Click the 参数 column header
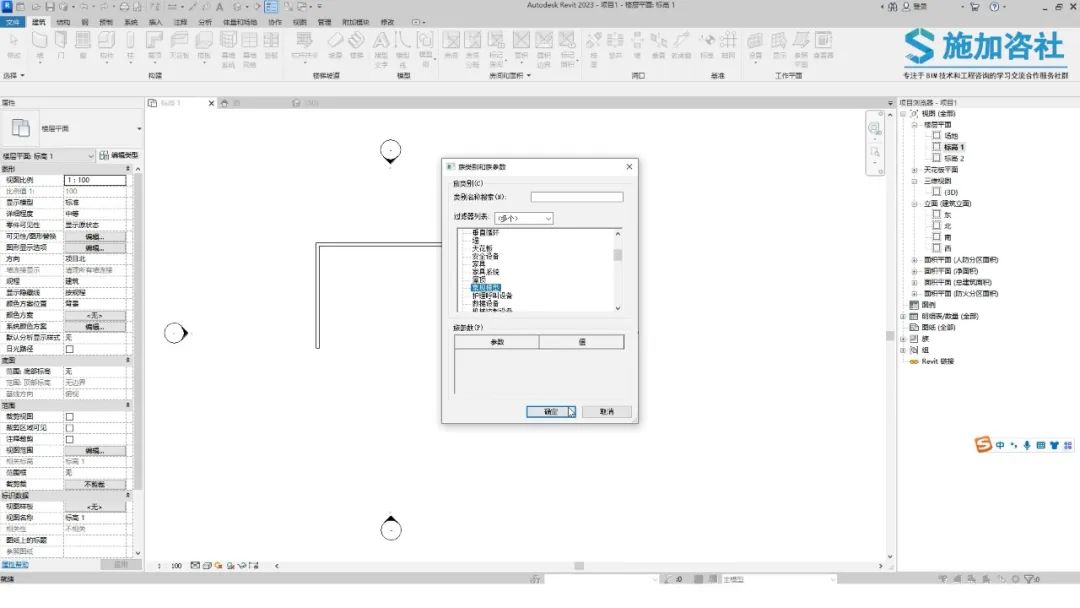This screenshot has height=608, width=1080. click(x=497, y=342)
